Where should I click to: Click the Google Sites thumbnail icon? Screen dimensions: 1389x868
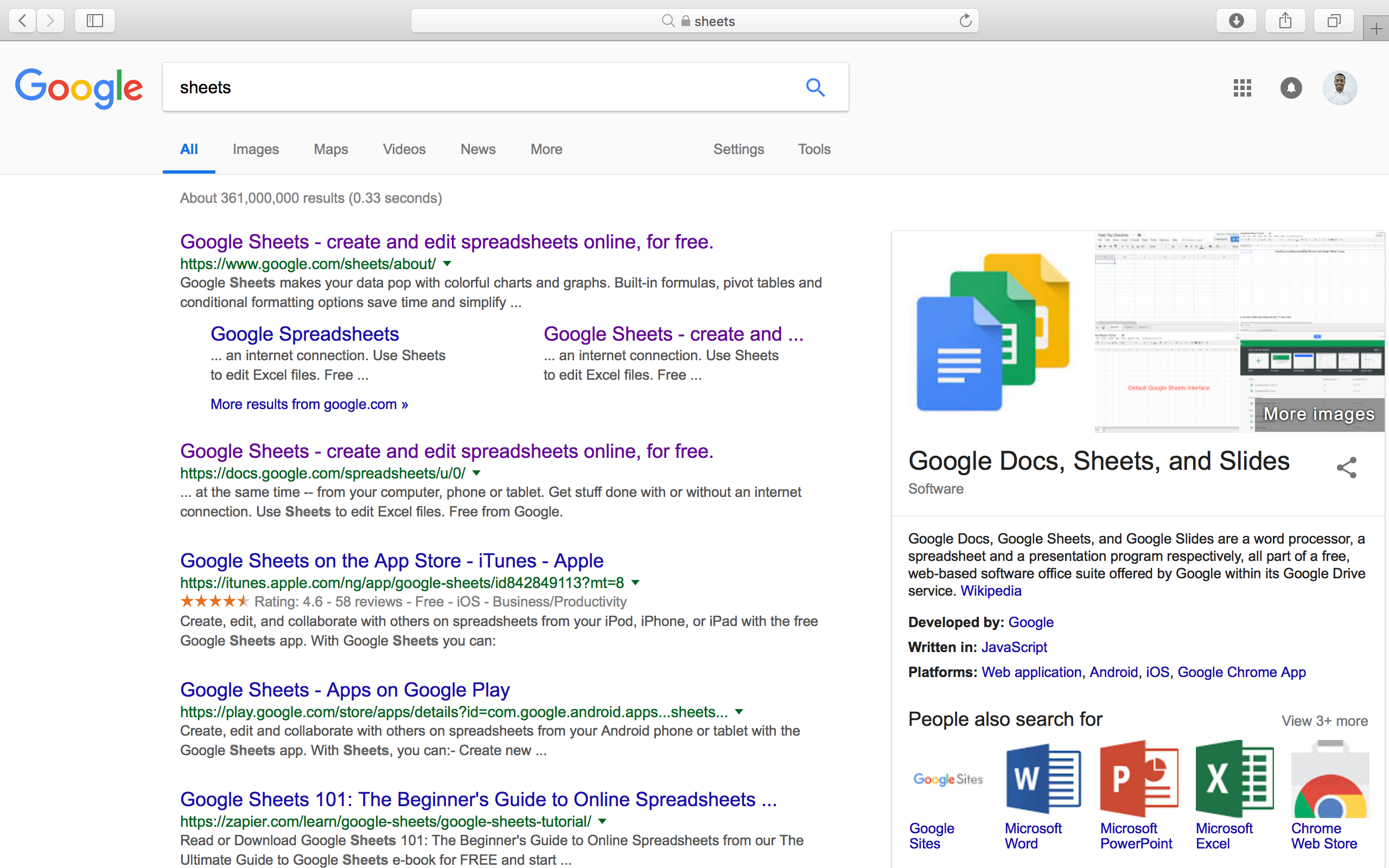coord(948,779)
